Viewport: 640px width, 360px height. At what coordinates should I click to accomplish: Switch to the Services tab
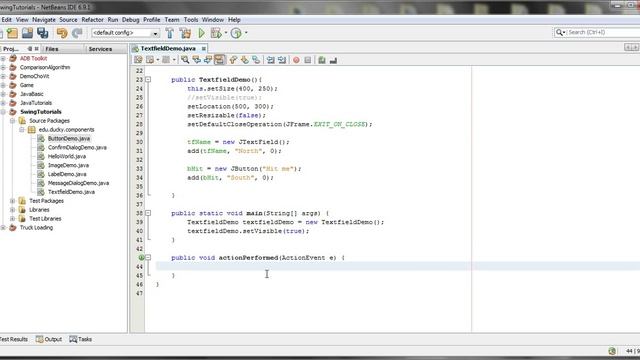point(100,49)
